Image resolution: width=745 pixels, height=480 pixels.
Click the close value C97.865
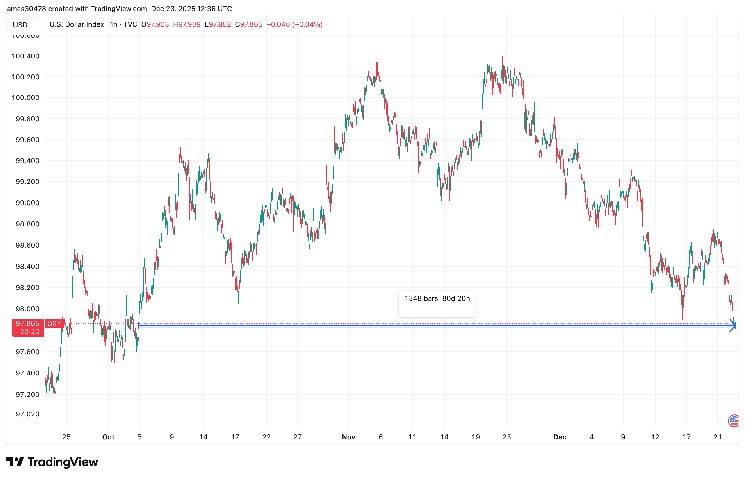(x=249, y=24)
